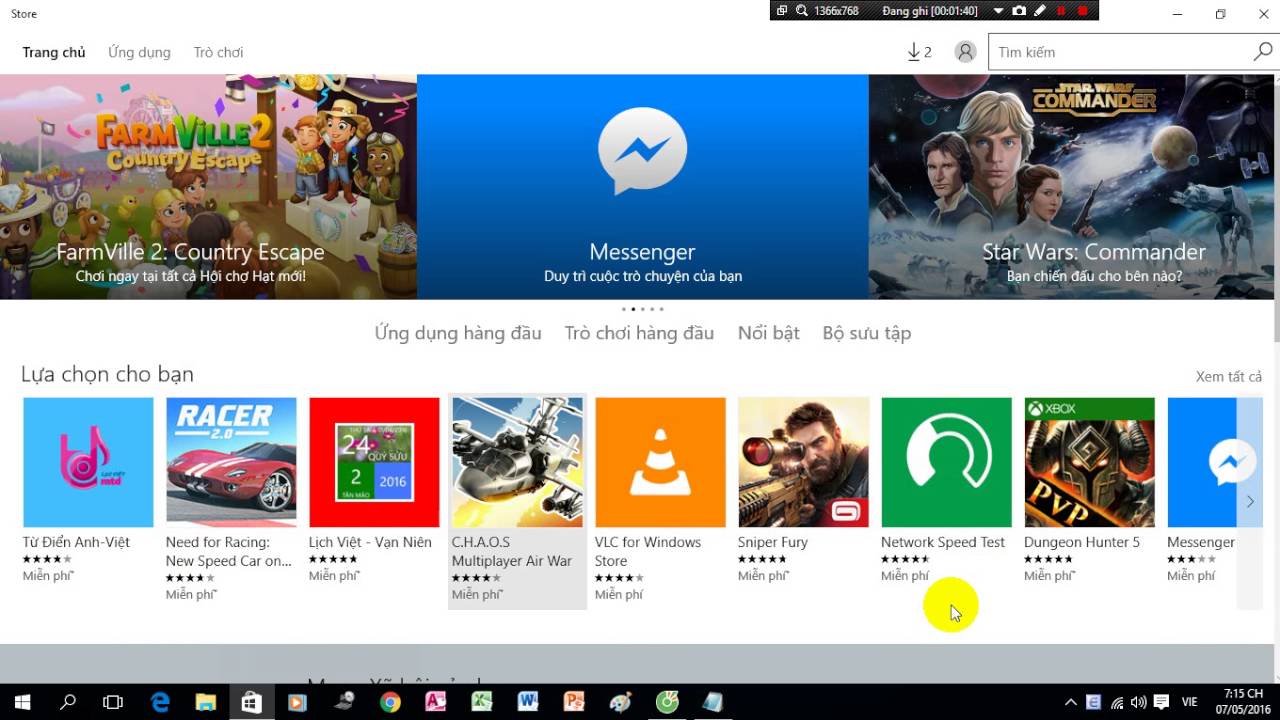The width and height of the screenshot is (1280, 720).
Task: Expand app list with the right chevron arrow
Action: (x=1250, y=502)
